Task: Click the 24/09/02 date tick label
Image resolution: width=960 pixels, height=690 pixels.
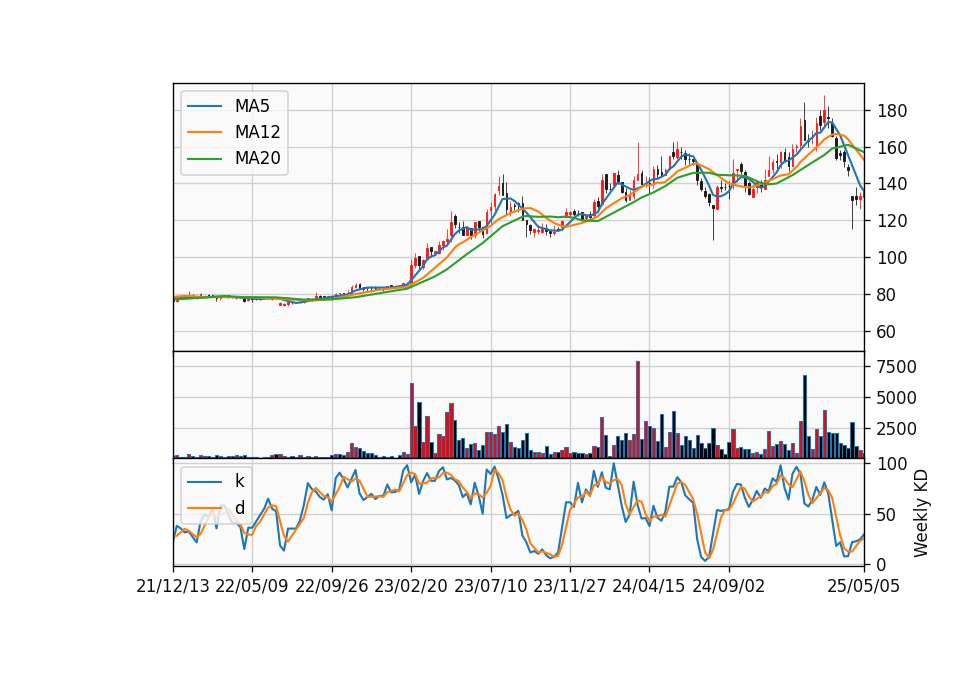Action: (x=729, y=586)
